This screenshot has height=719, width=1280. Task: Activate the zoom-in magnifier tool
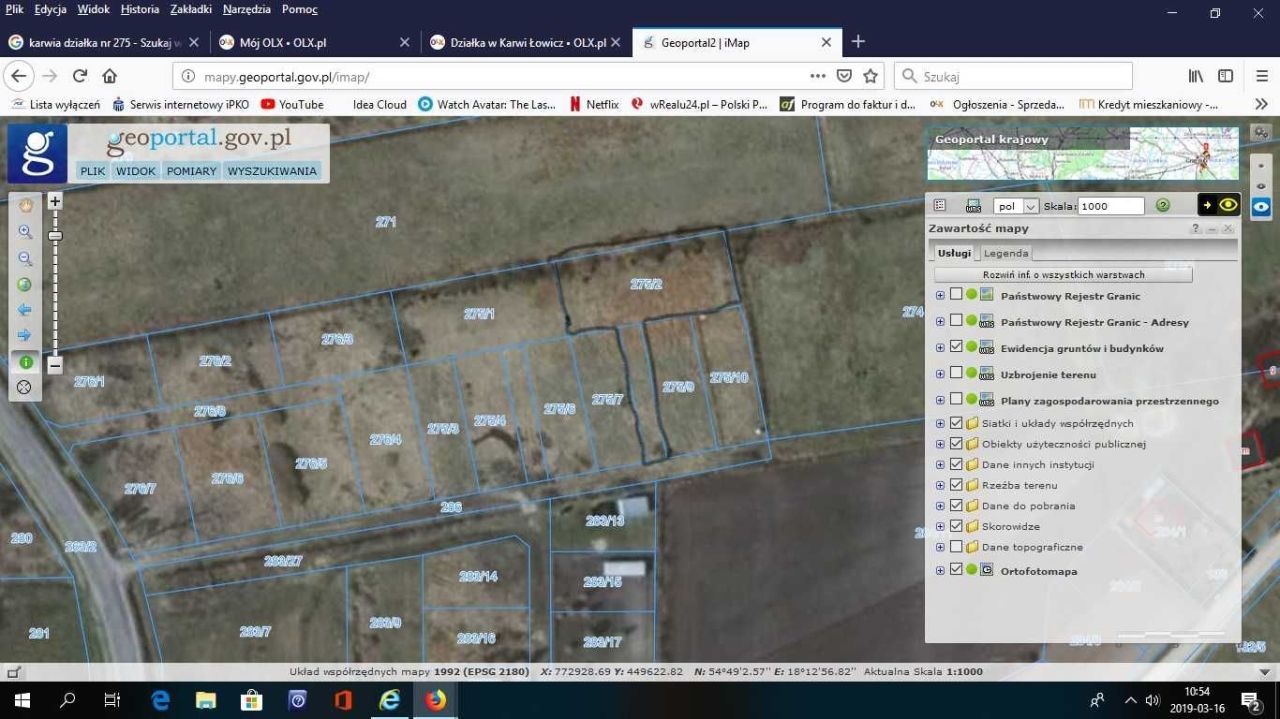tap(25, 231)
